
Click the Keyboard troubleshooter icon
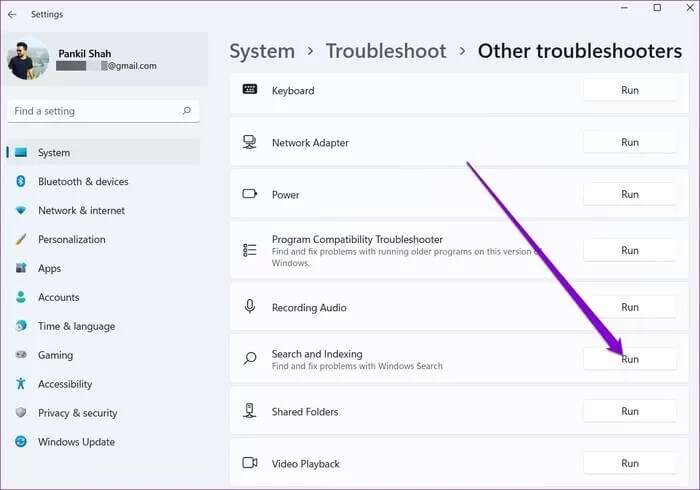(x=250, y=89)
